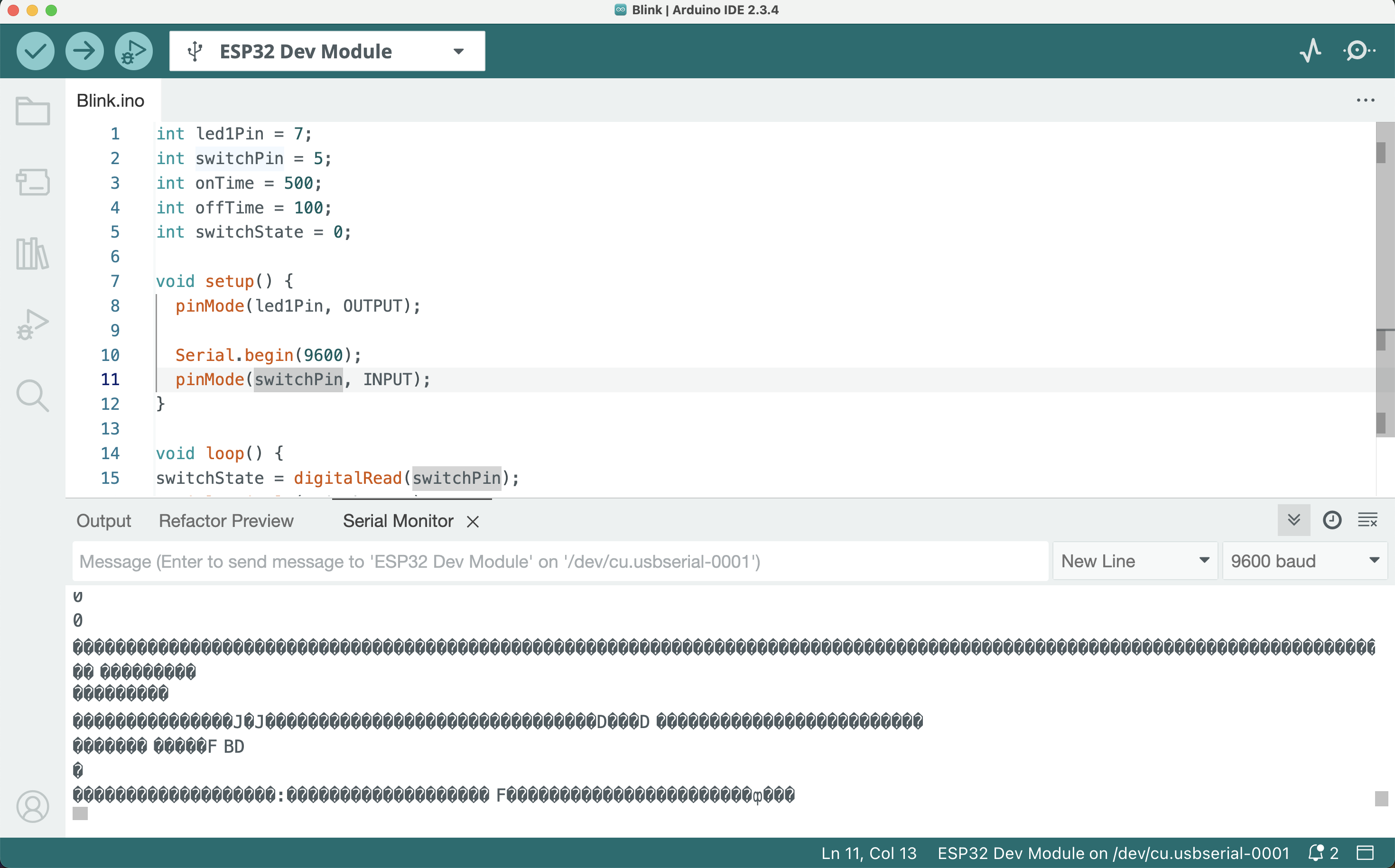Open the Search sidebar panel
The image size is (1395, 868).
(x=33, y=396)
